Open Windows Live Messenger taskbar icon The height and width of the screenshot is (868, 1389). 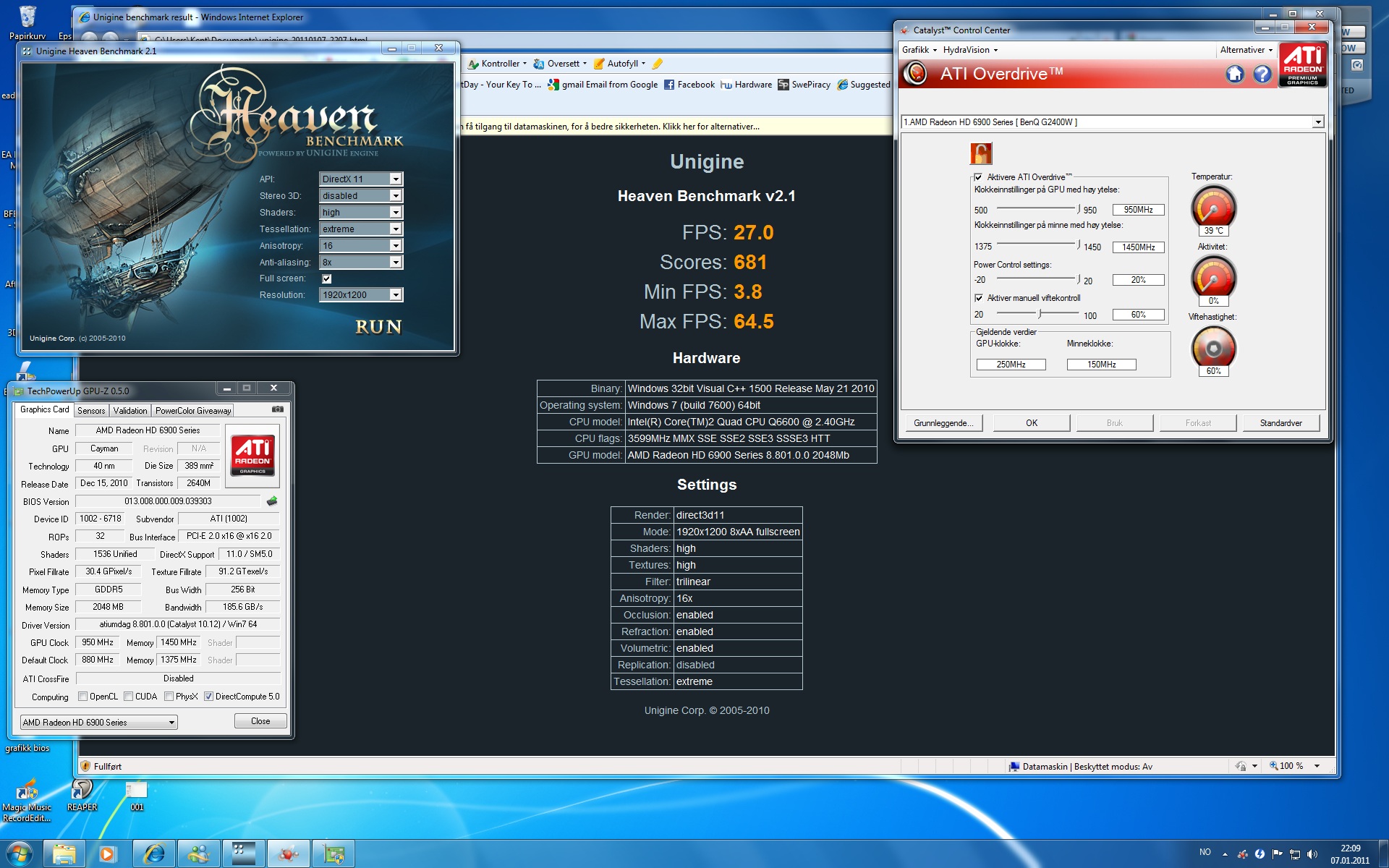point(199,854)
